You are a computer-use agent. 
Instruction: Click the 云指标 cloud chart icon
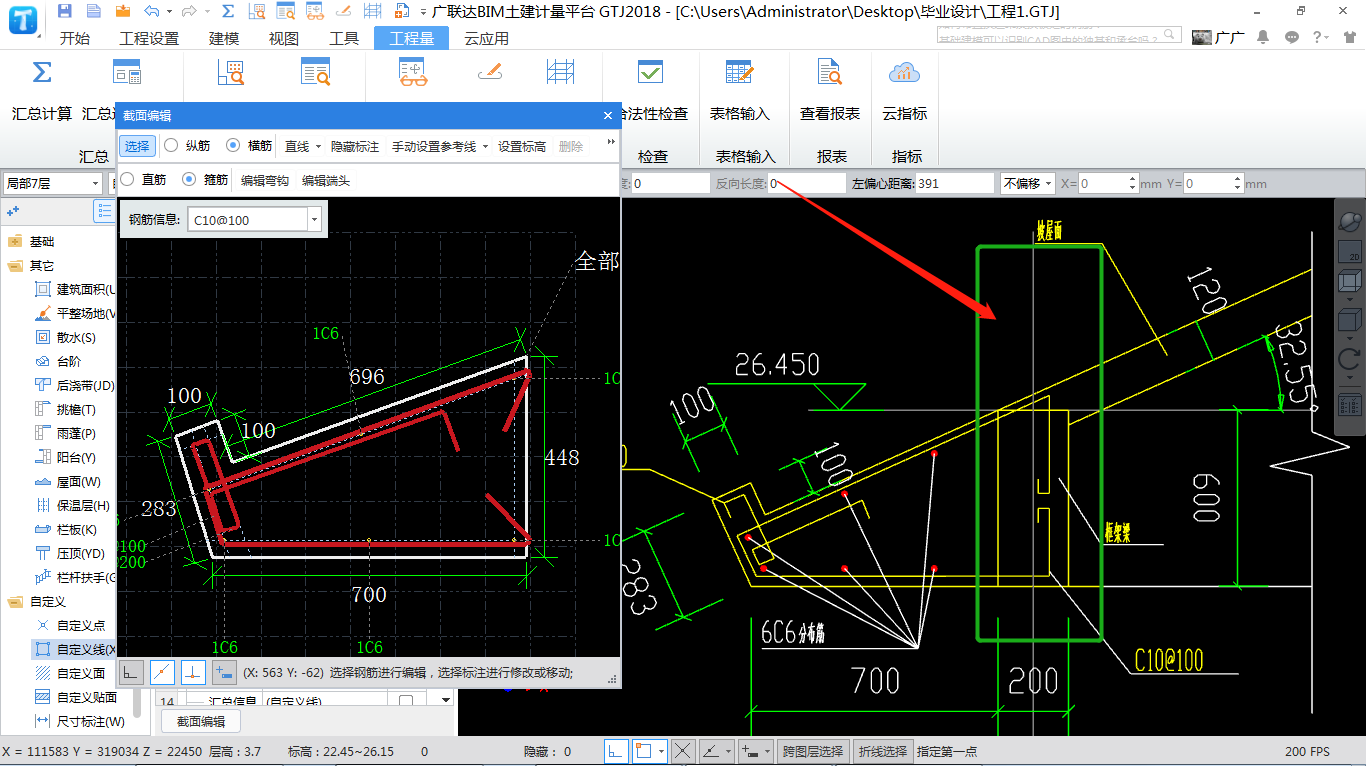coord(905,72)
